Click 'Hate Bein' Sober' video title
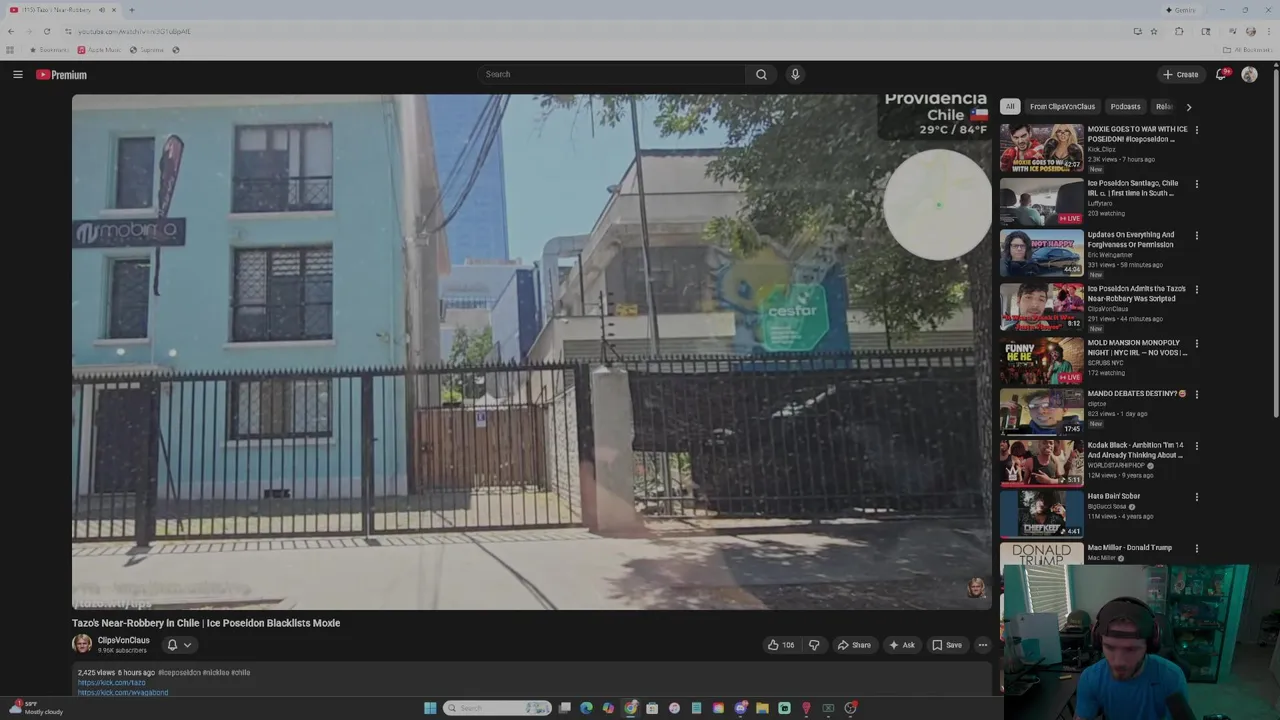Screen dimensions: 1280x720 point(1114,496)
